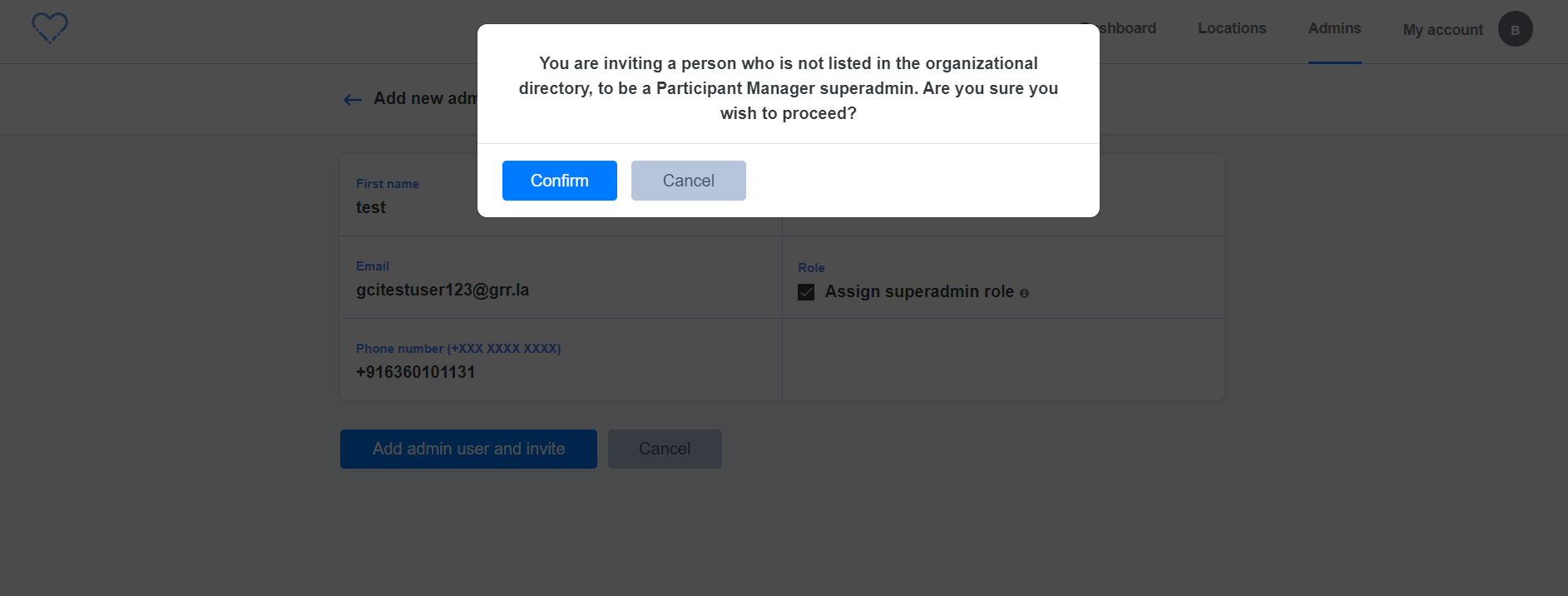Cancel the confirmation dialog
Screen dimensions: 1568x596
pos(688,181)
